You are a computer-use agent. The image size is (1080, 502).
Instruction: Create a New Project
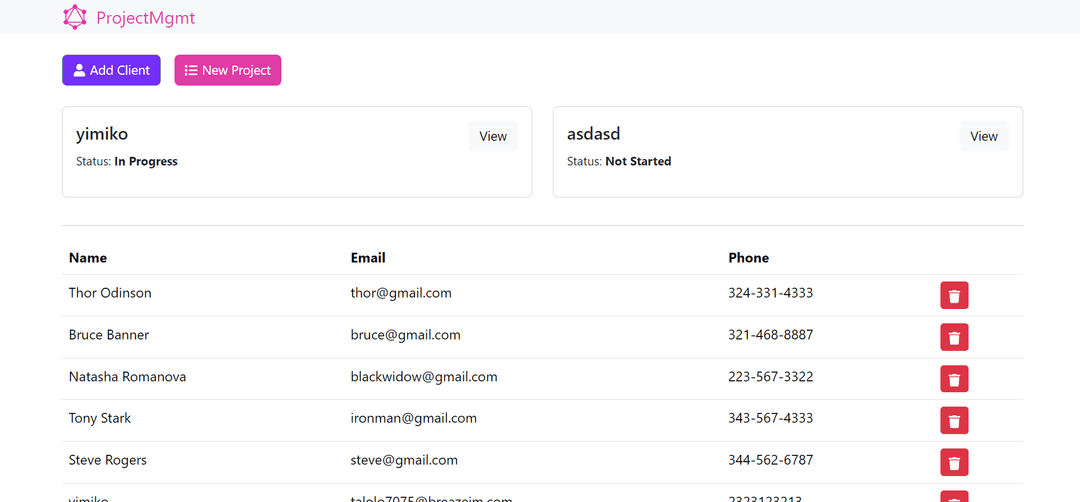(x=228, y=70)
